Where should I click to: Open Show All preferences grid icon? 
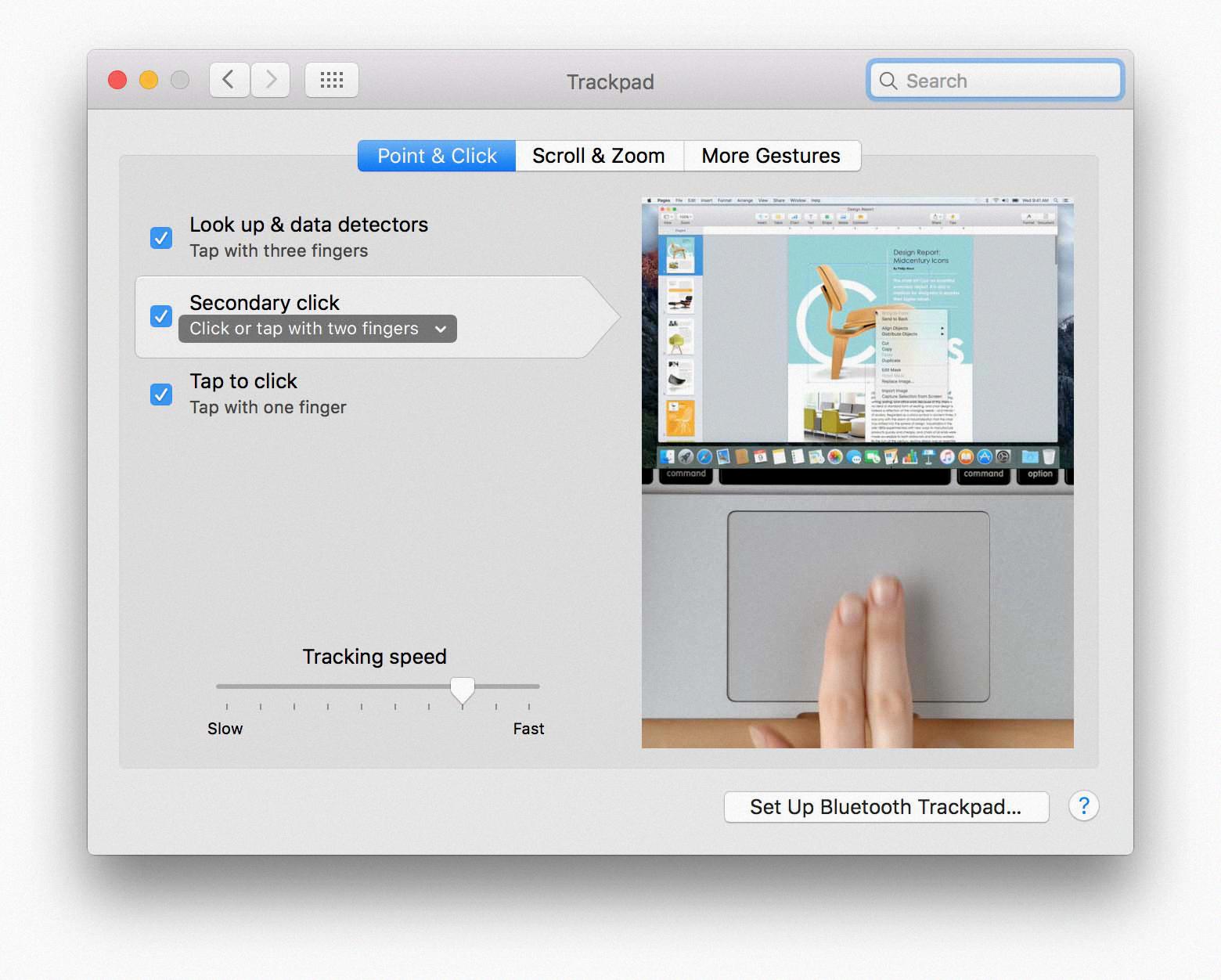(331, 79)
